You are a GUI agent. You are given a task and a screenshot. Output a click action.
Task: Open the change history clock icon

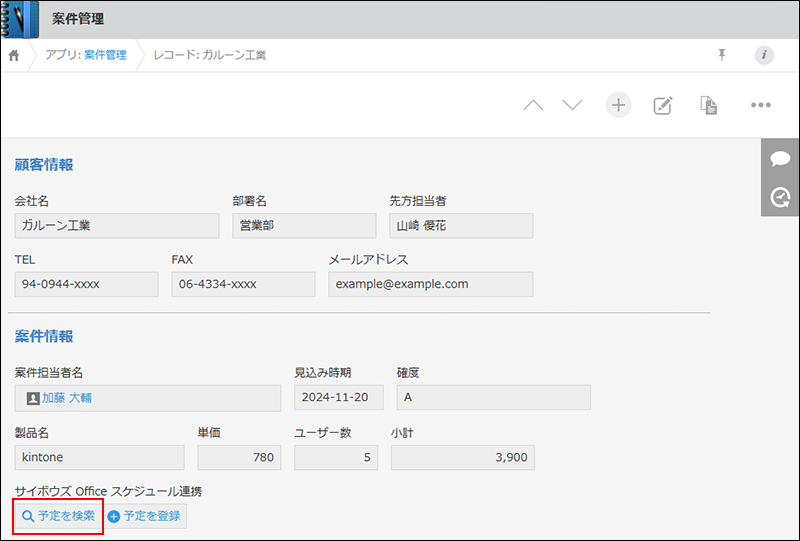click(780, 197)
